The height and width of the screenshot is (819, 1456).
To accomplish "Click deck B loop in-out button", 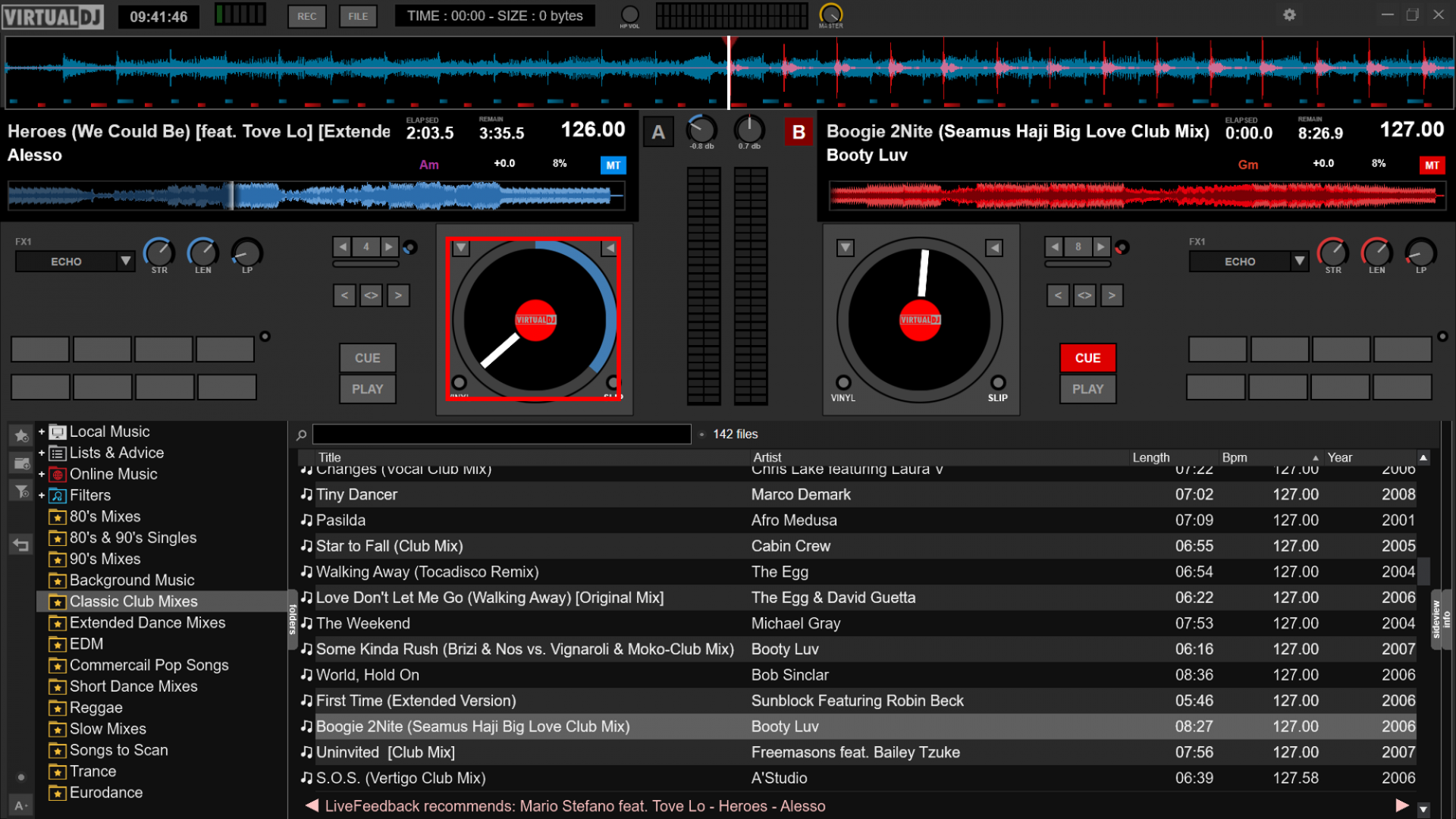I will (1085, 295).
